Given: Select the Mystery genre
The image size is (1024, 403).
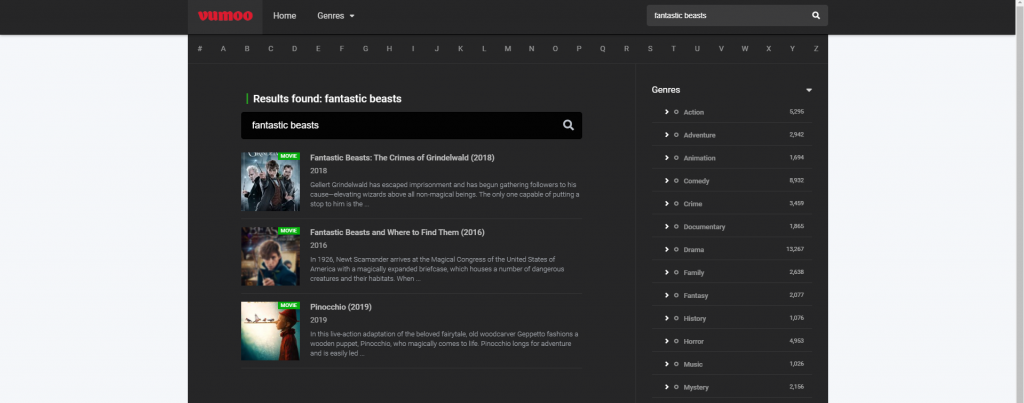Looking at the screenshot, I should 696,387.
